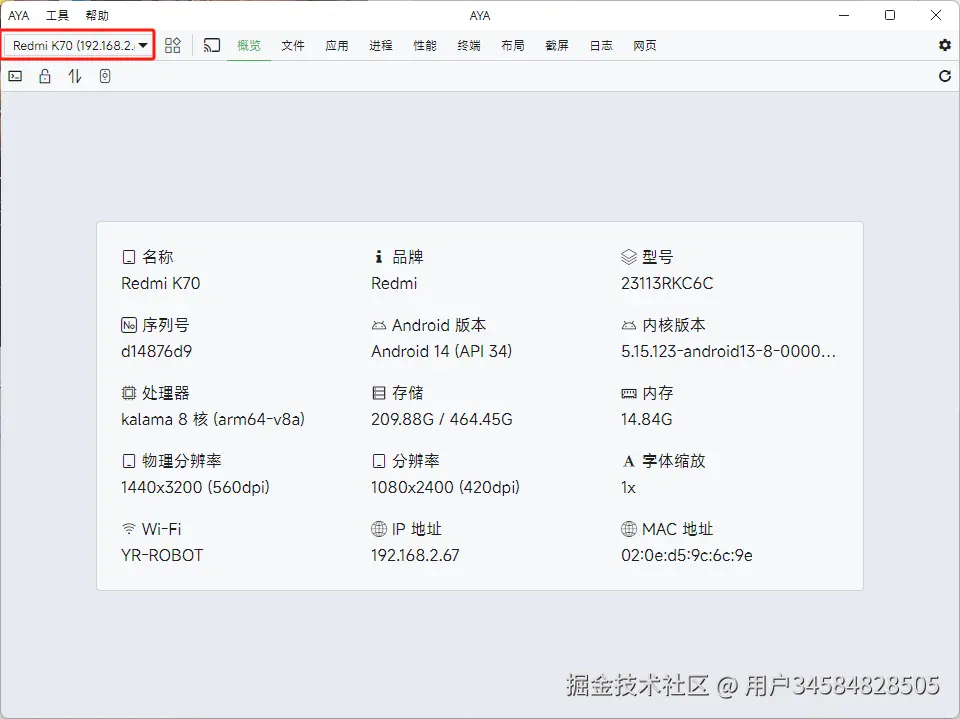Maximize the AYA window
960x719 pixels.
pos(890,15)
